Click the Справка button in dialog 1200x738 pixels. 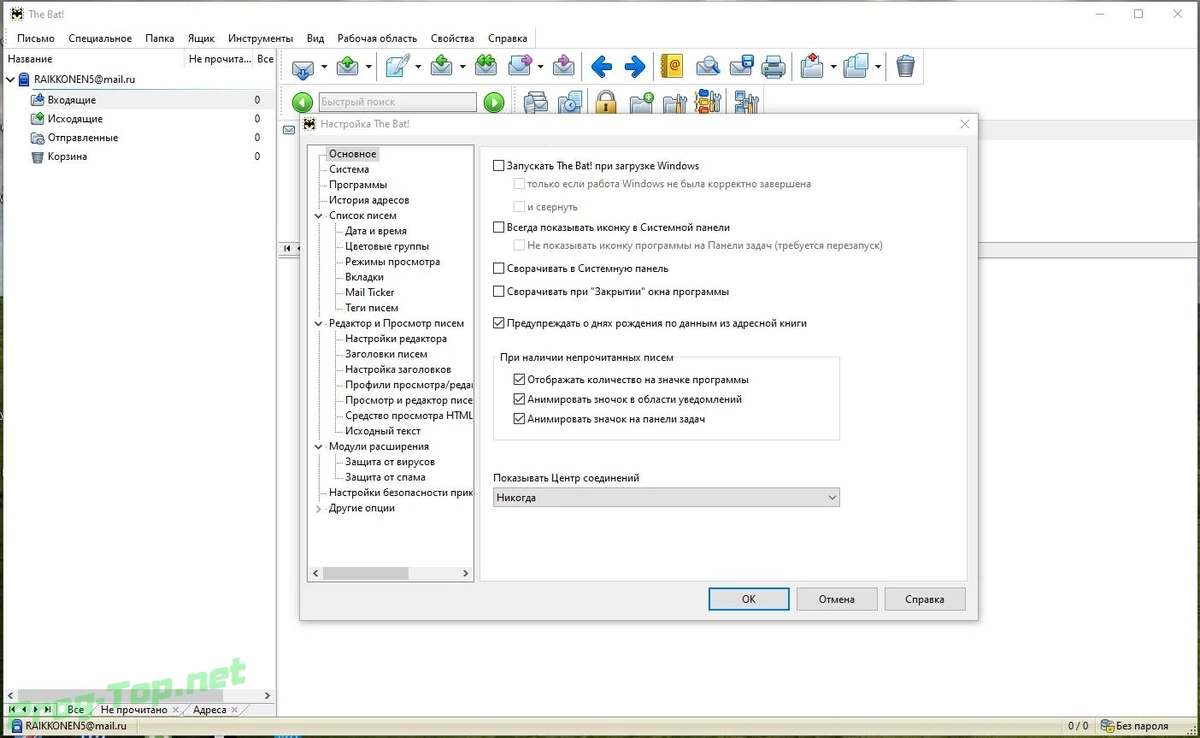click(x=925, y=599)
